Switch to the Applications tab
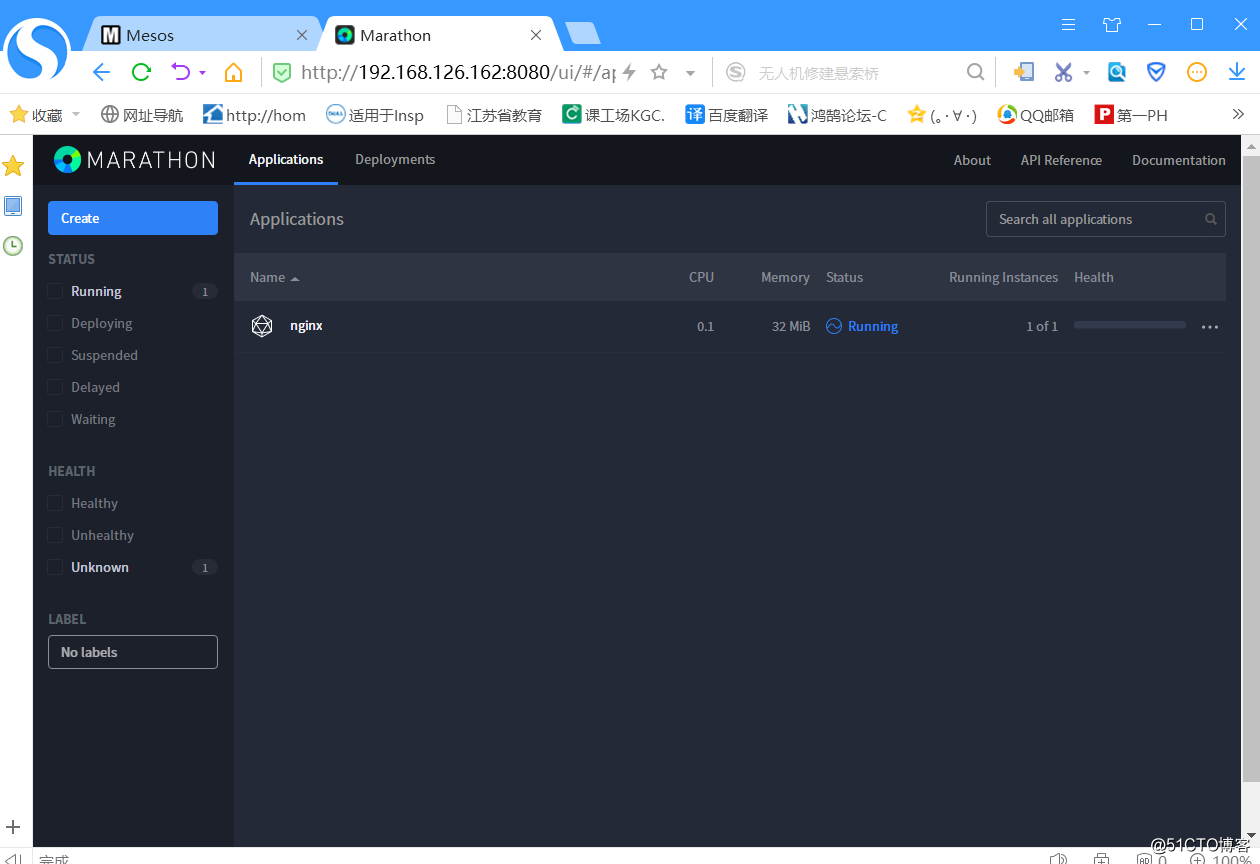This screenshot has height=864, width=1260. pos(286,159)
